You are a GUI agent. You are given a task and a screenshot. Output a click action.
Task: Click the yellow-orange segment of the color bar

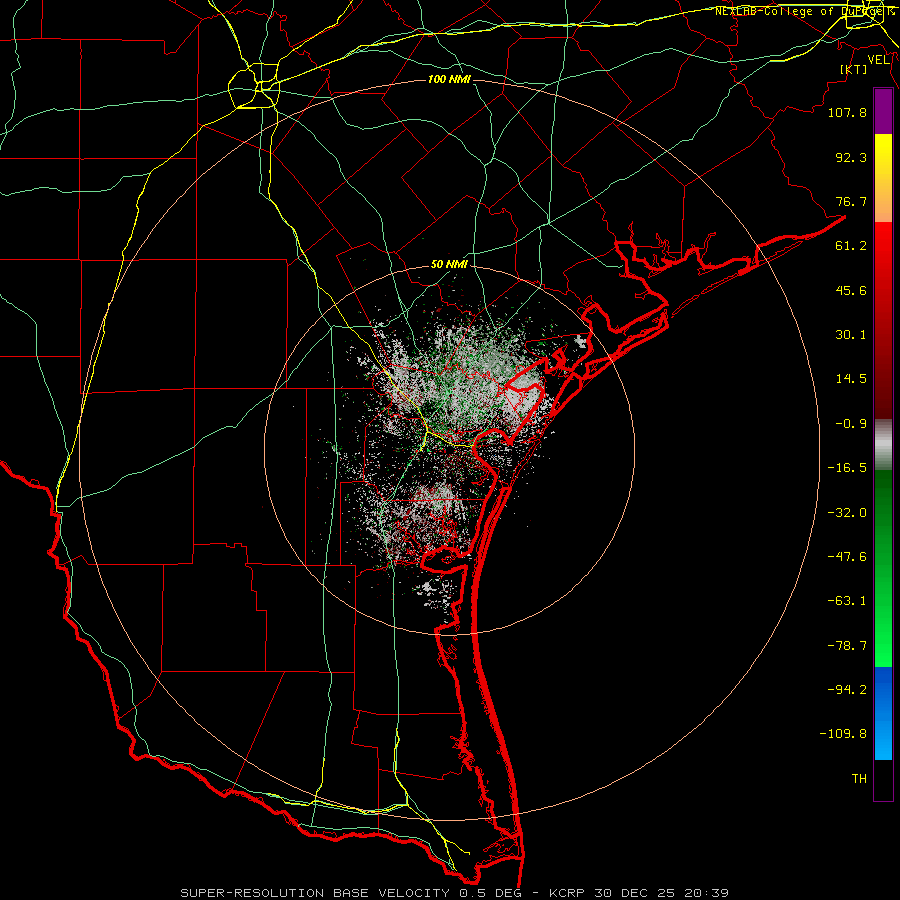point(883,178)
